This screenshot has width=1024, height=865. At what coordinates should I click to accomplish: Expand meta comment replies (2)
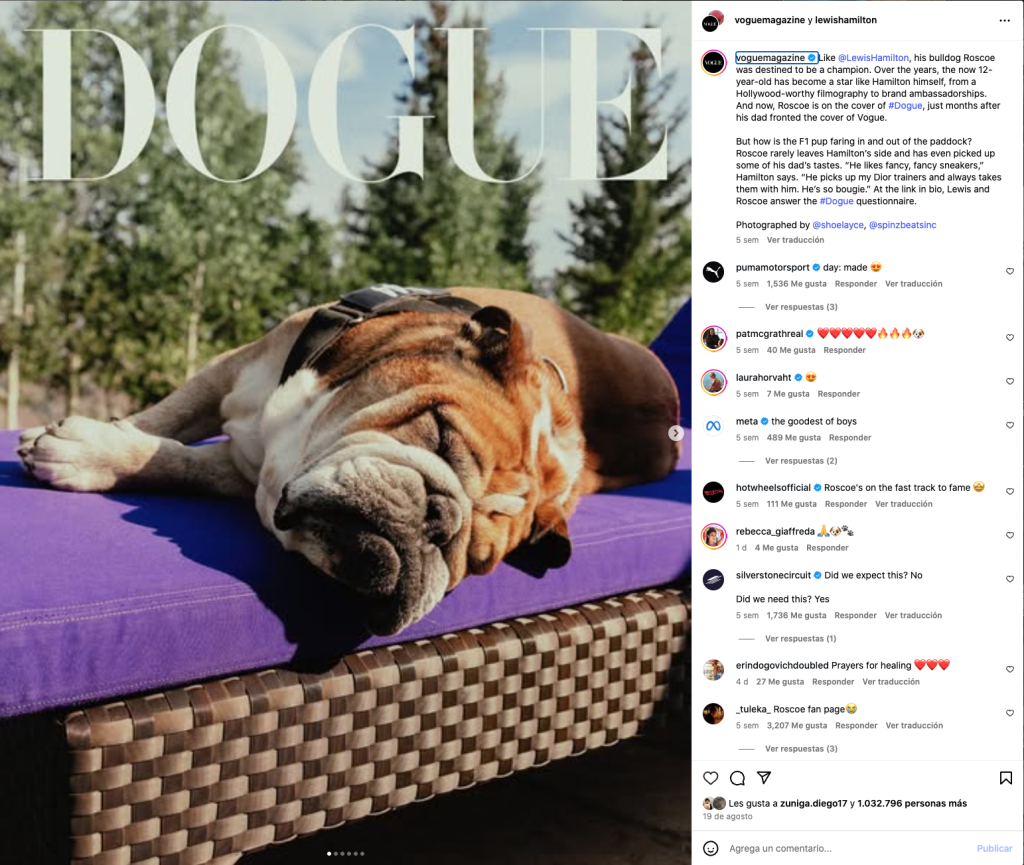[801, 461]
